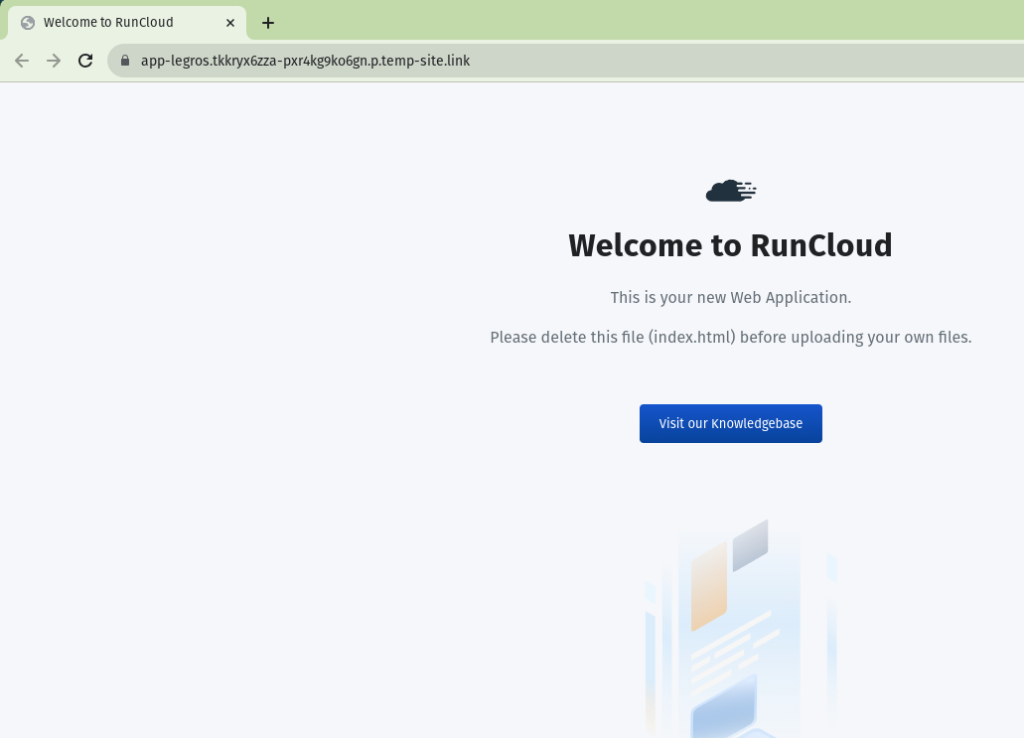Close the Welcome to RunCloud tab
The height and width of the screenshot is (738, 1024).
point(230,23)
